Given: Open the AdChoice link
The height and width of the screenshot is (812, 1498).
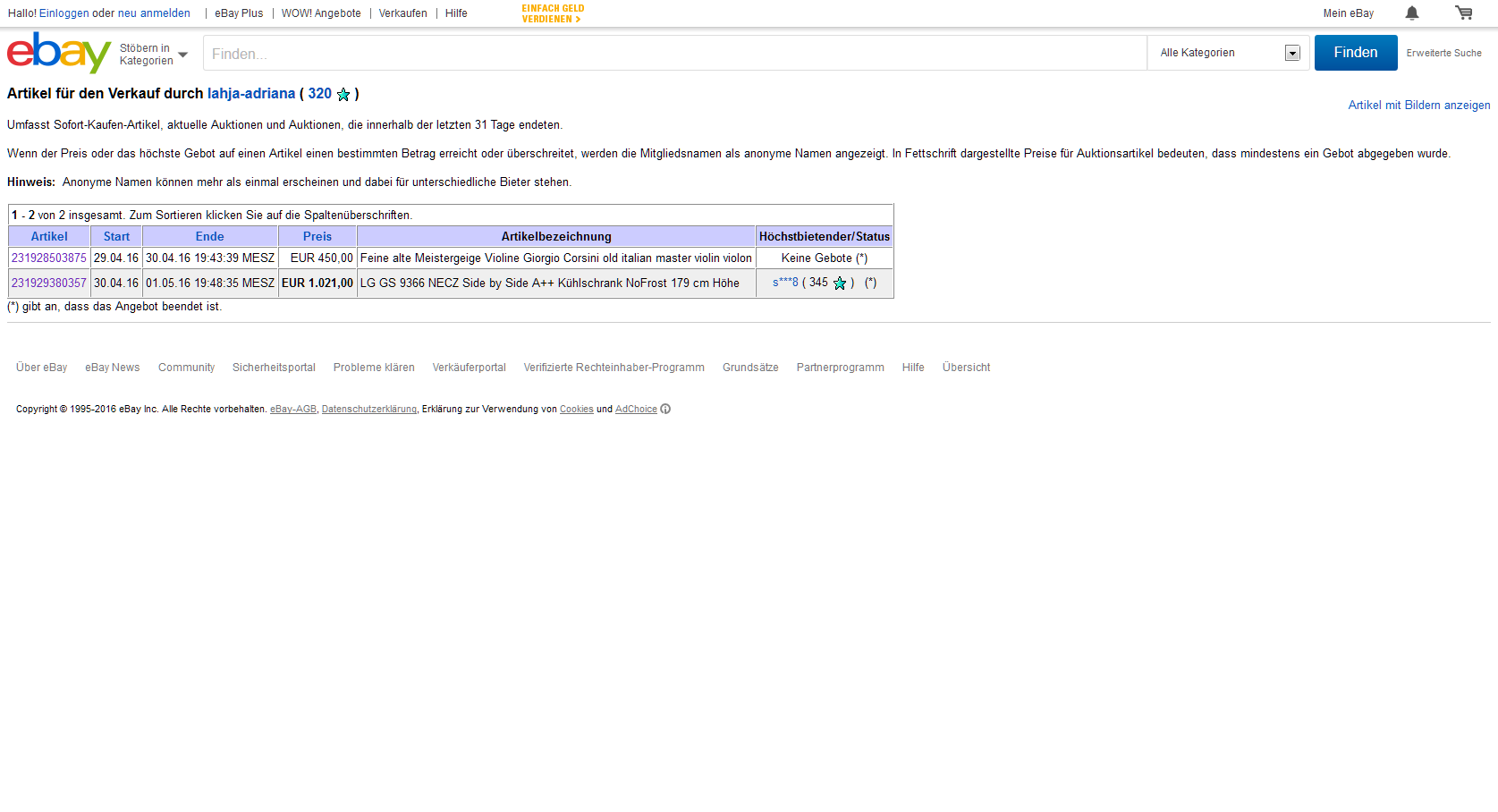Looking at the screenshot, I should pos(636,410).
